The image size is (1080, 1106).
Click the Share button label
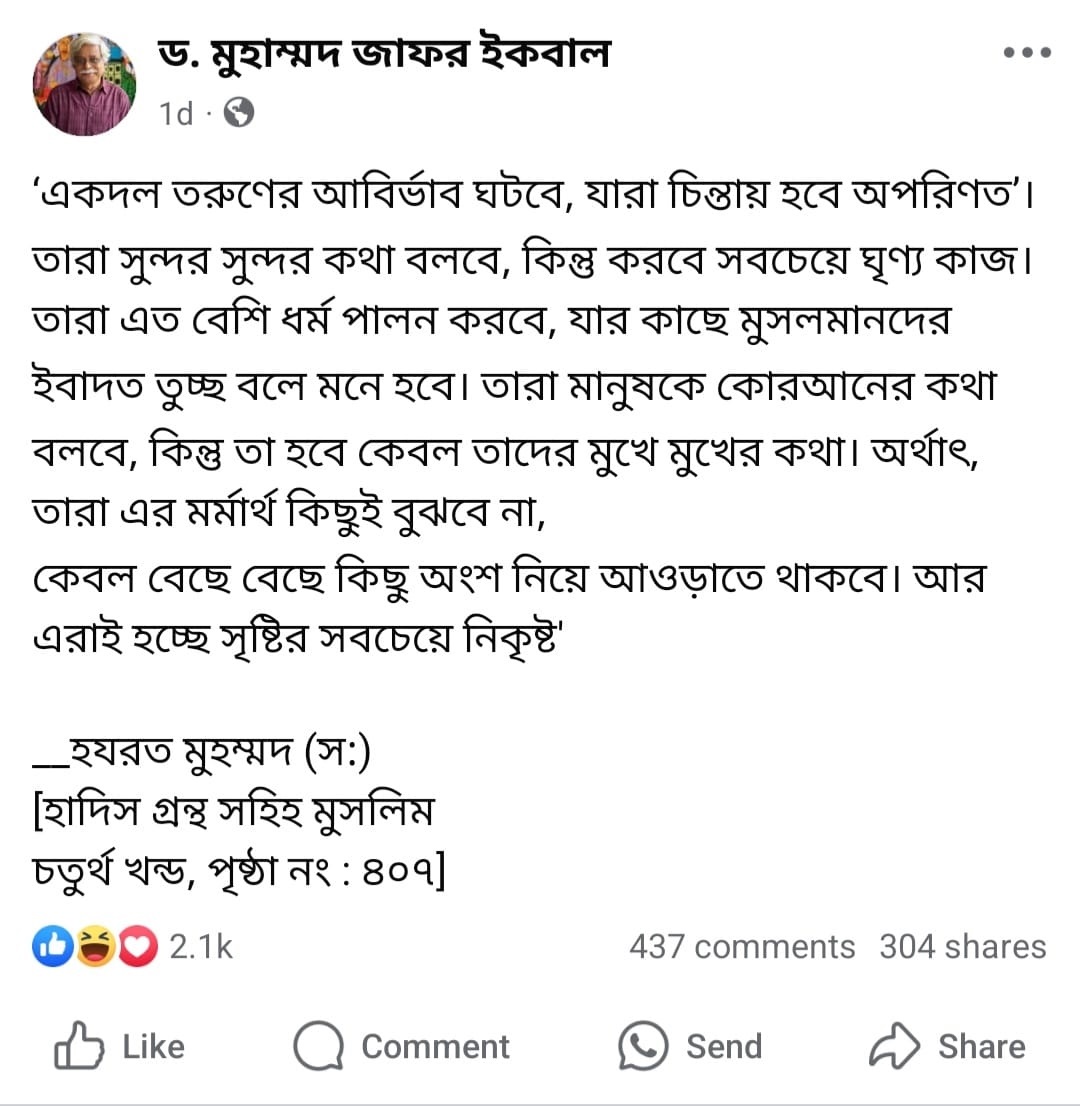981,1046
